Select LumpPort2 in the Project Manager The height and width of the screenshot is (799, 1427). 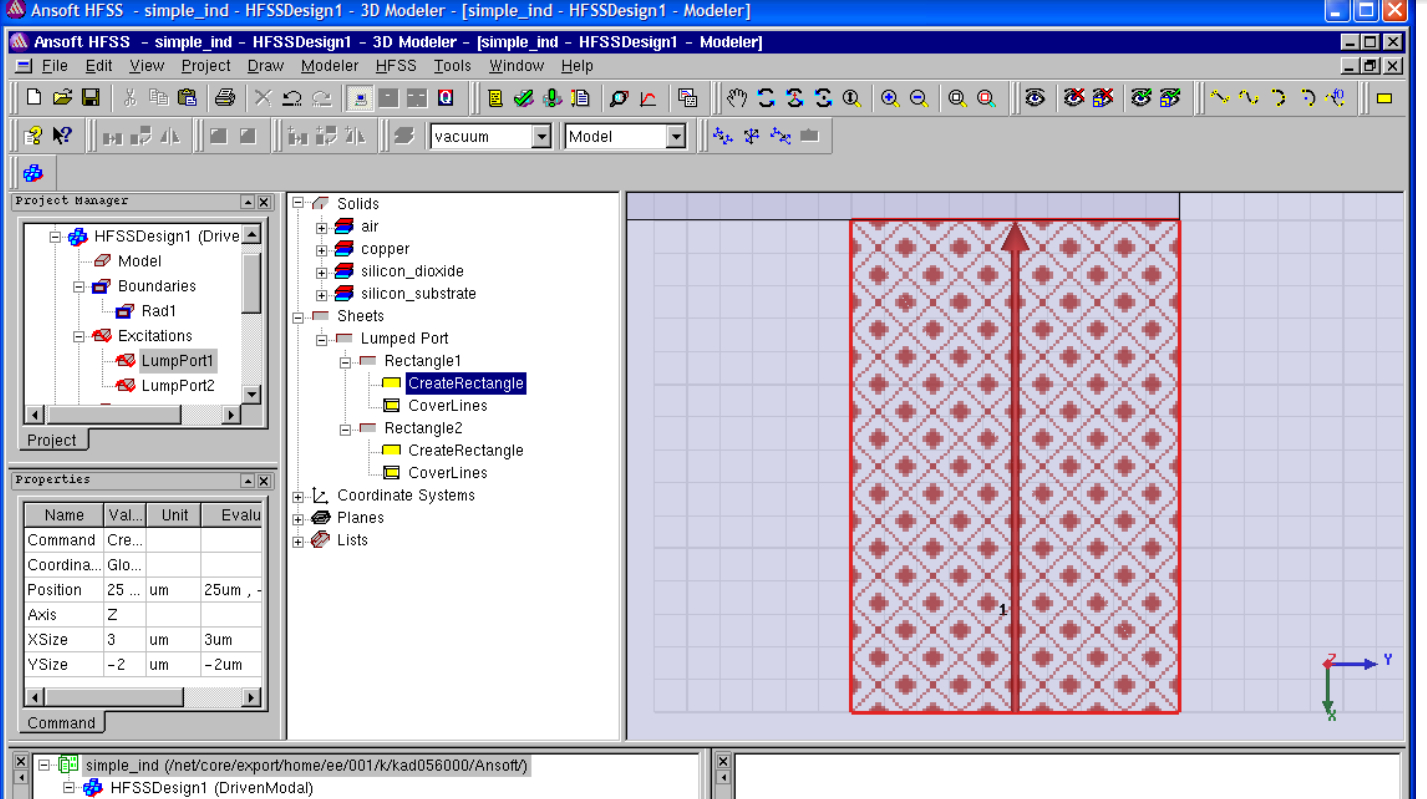178,386
